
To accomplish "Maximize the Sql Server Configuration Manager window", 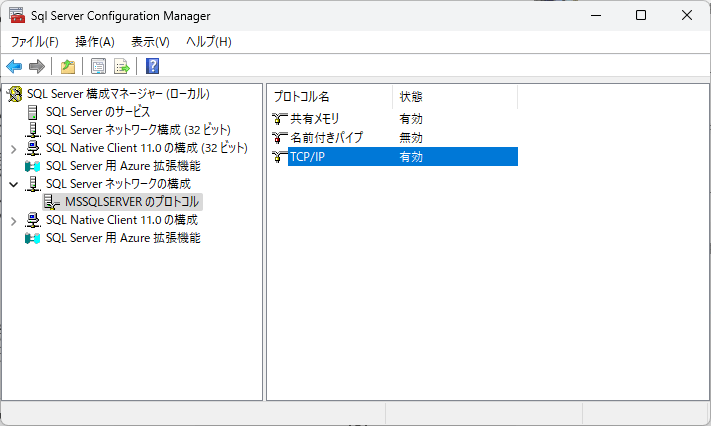I will (641, 15).
